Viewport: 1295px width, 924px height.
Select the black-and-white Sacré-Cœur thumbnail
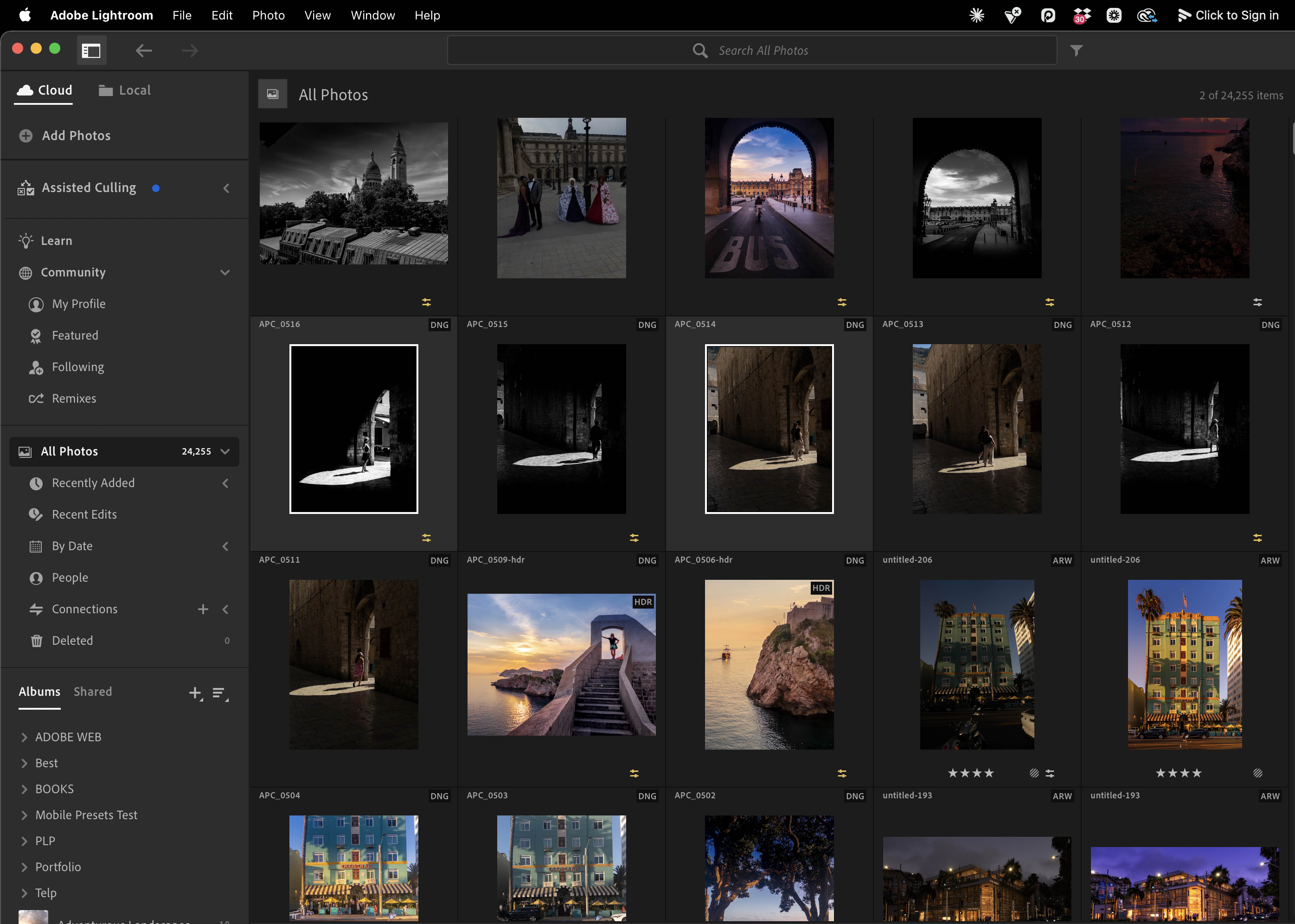[x=353, y=193]
